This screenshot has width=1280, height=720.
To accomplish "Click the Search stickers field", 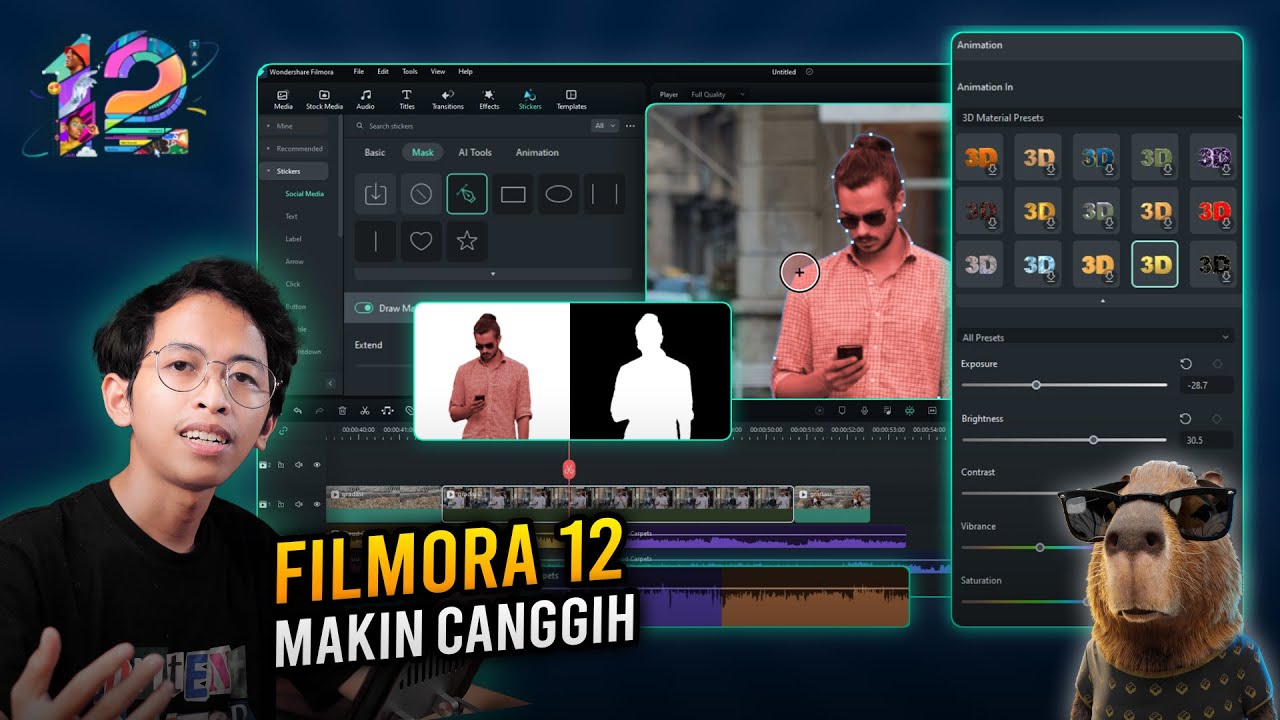I will [x=468, y=126].
